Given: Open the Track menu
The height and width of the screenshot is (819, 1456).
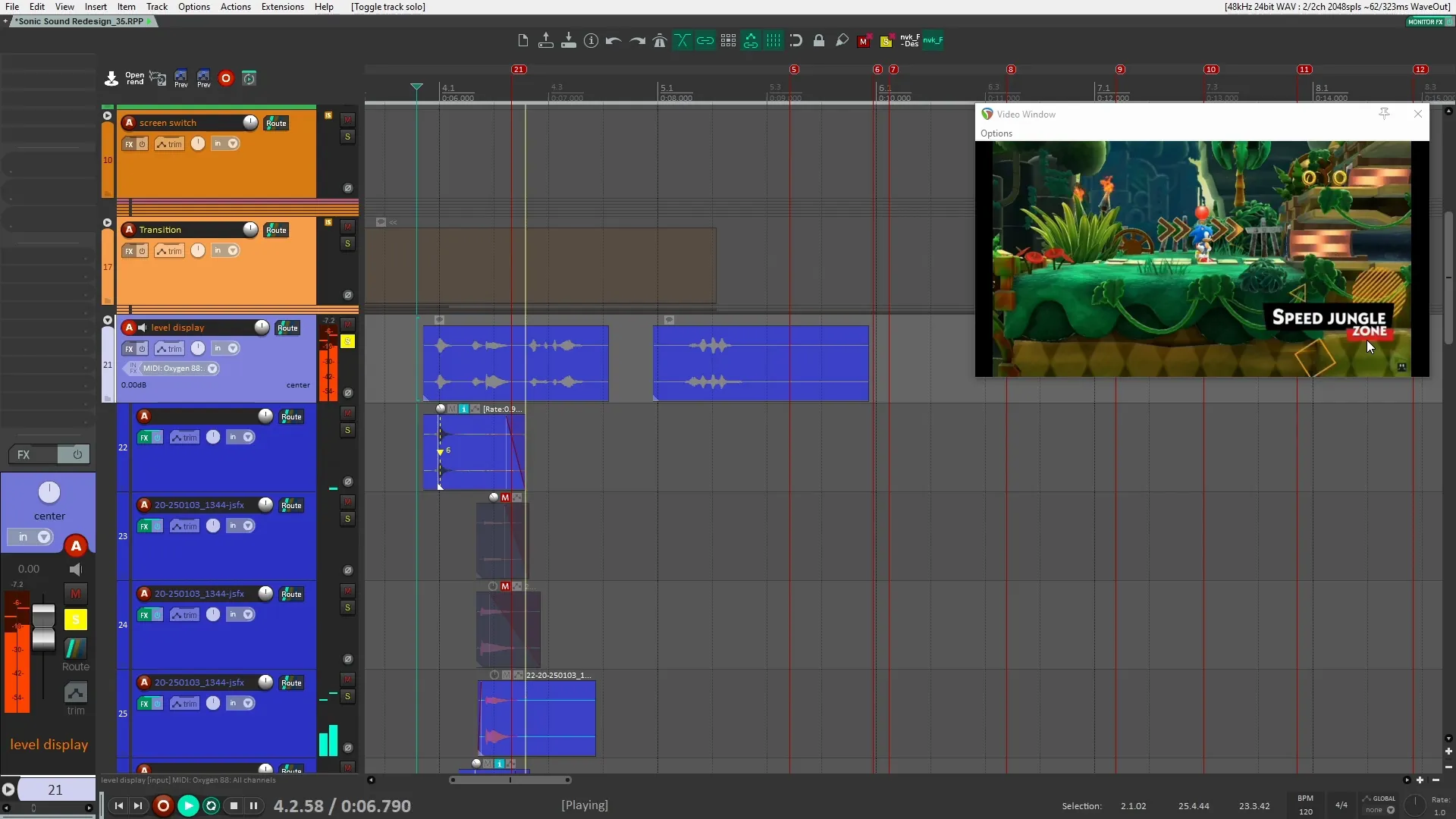Looking at the screenshot, I should (x=157, y=7).
